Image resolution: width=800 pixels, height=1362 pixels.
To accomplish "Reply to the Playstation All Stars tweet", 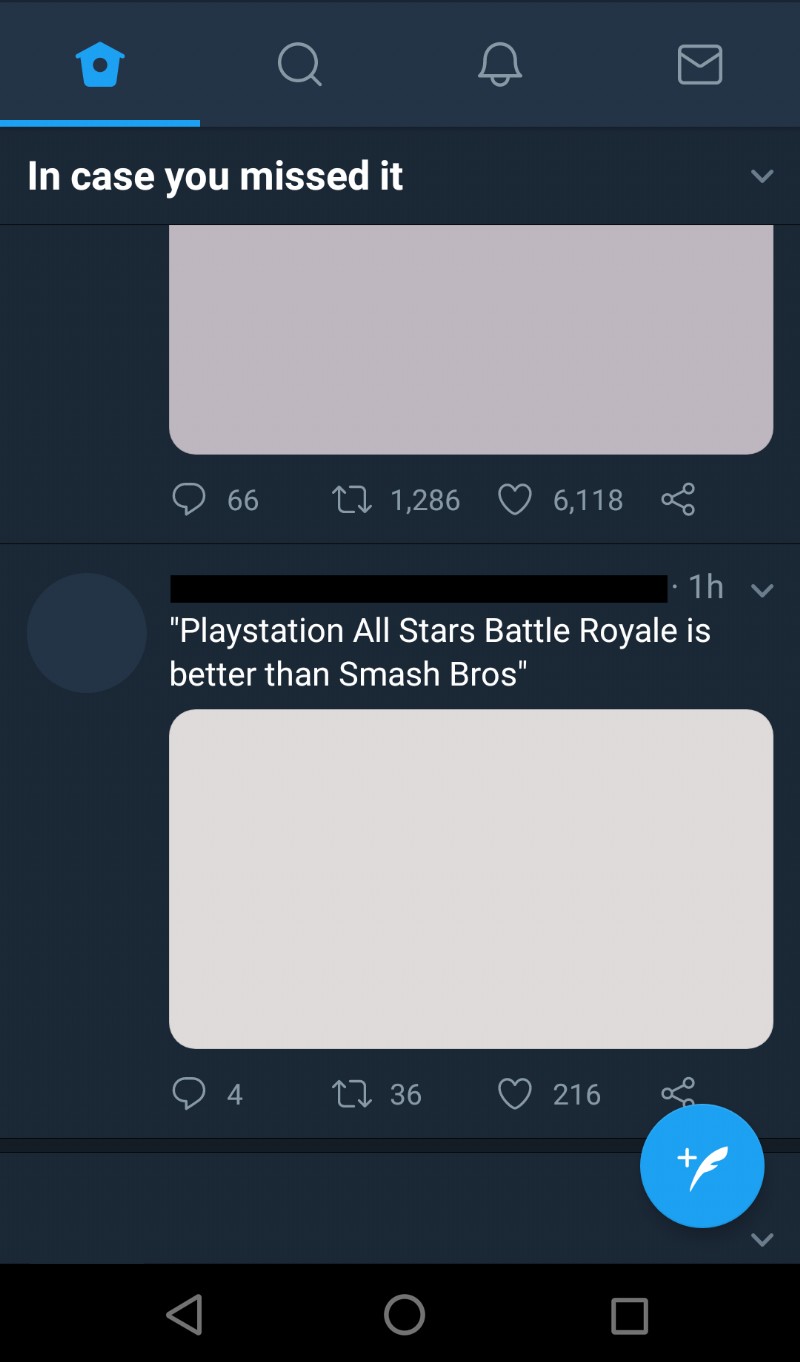I will pos(189,1093).
